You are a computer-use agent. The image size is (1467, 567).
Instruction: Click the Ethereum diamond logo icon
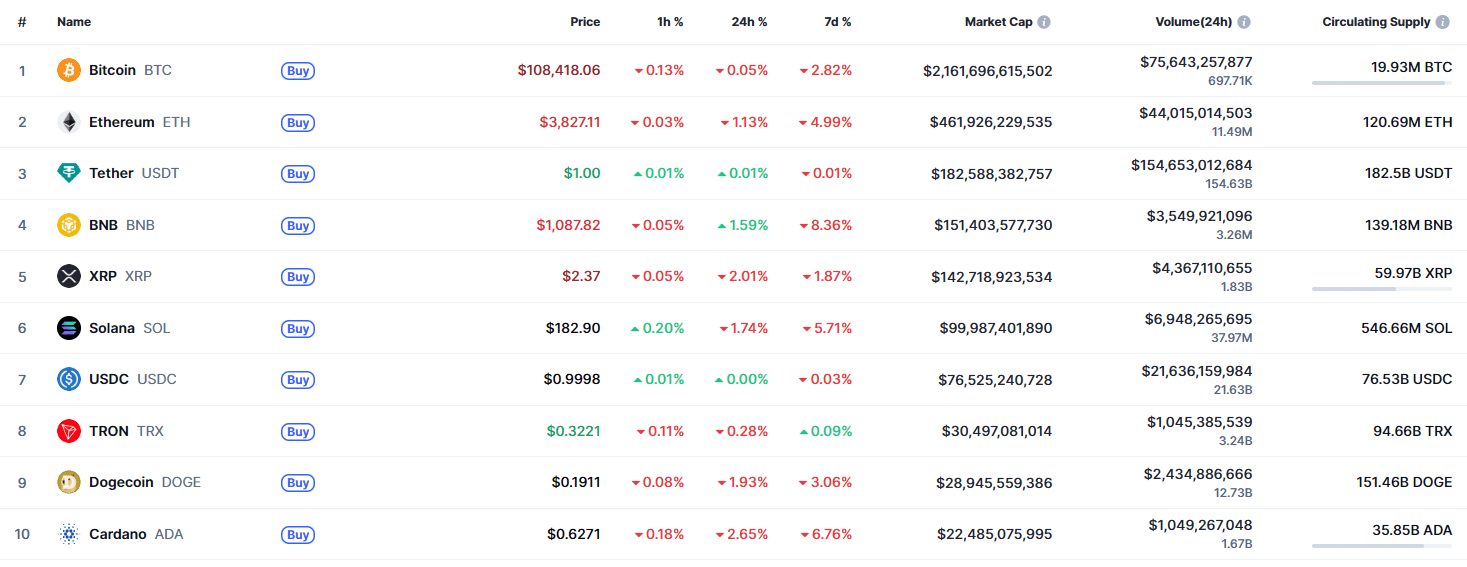pos(69,122)
